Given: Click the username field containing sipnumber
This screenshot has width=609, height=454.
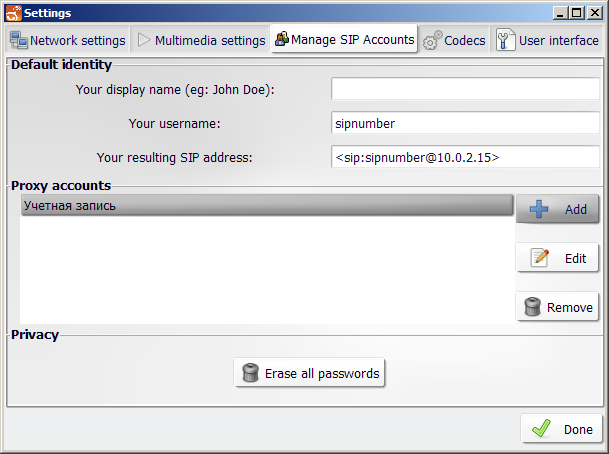Looking at the screenshot, I should pyautogui.click(x=465, y=123).
